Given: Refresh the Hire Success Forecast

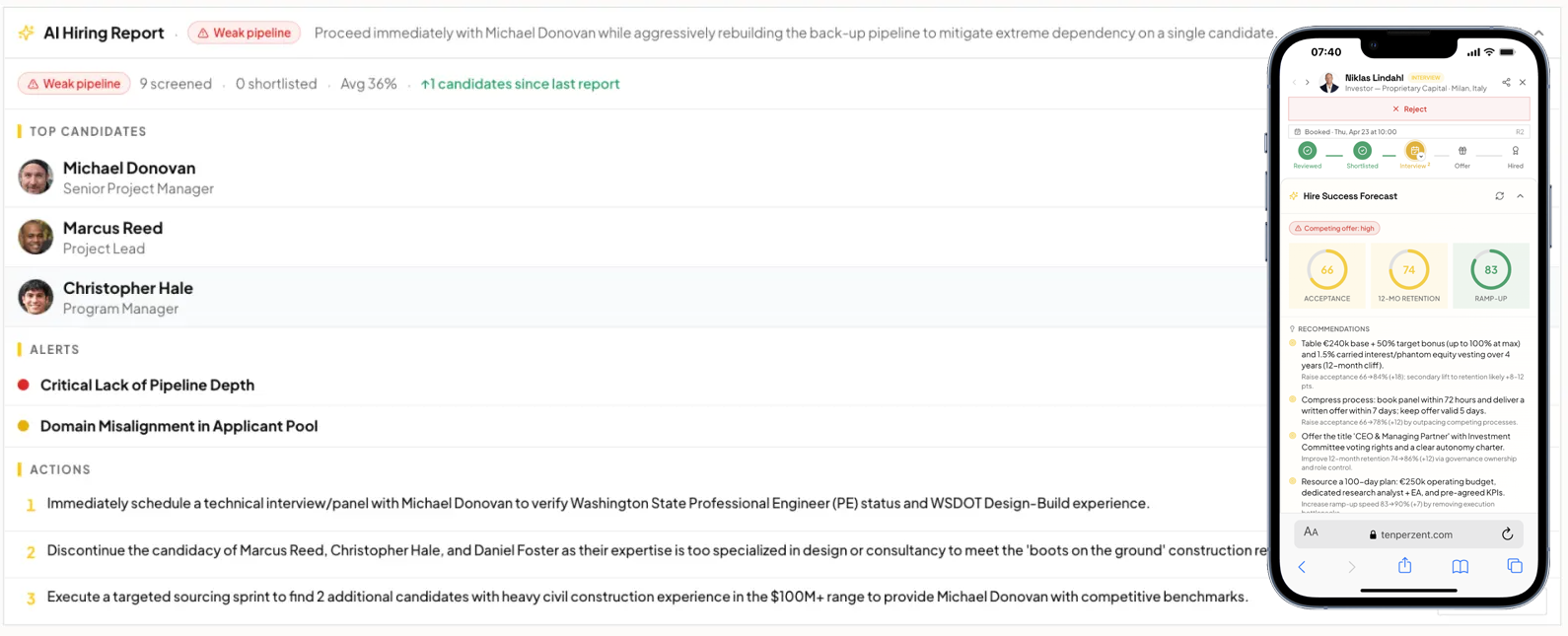Looking at the screenshot, I should click(1499, 196).
